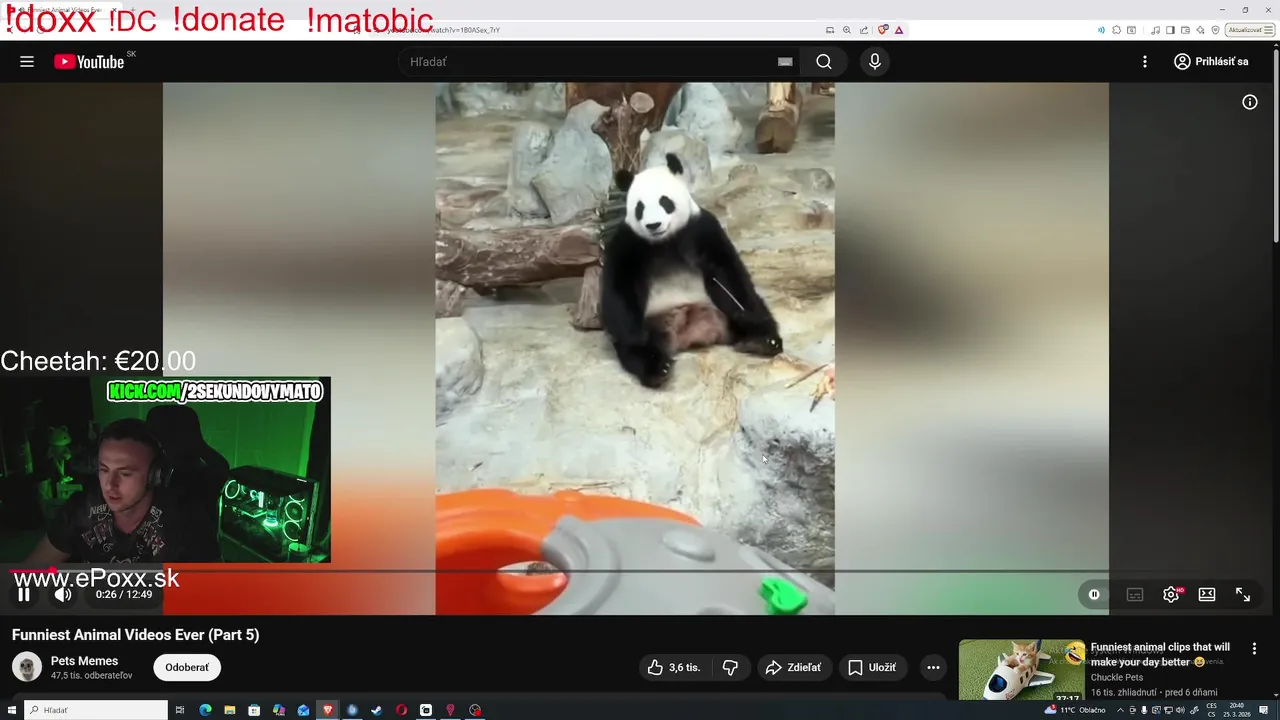Open the clock and date 20:40
1280x720 pixels.
tap(1237, 710)
